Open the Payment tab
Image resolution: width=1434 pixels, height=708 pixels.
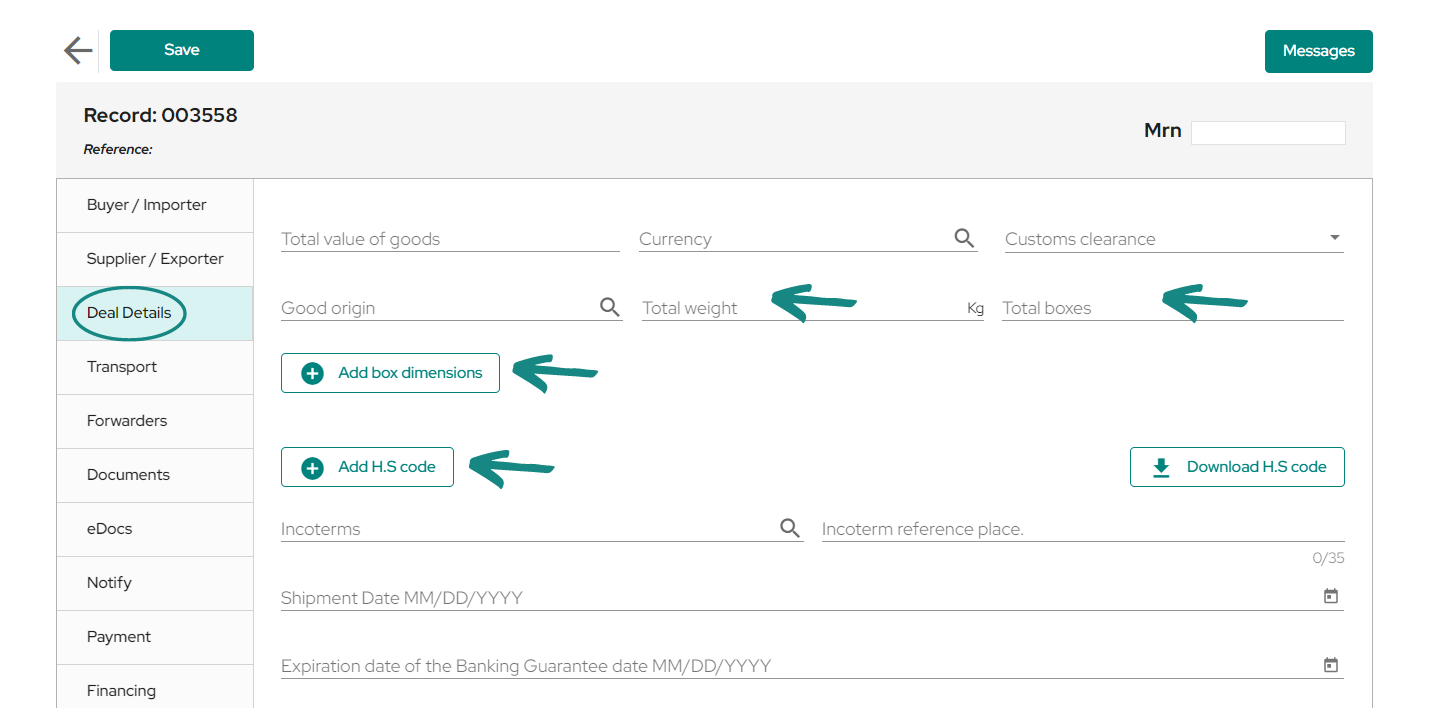pos(155,637)
